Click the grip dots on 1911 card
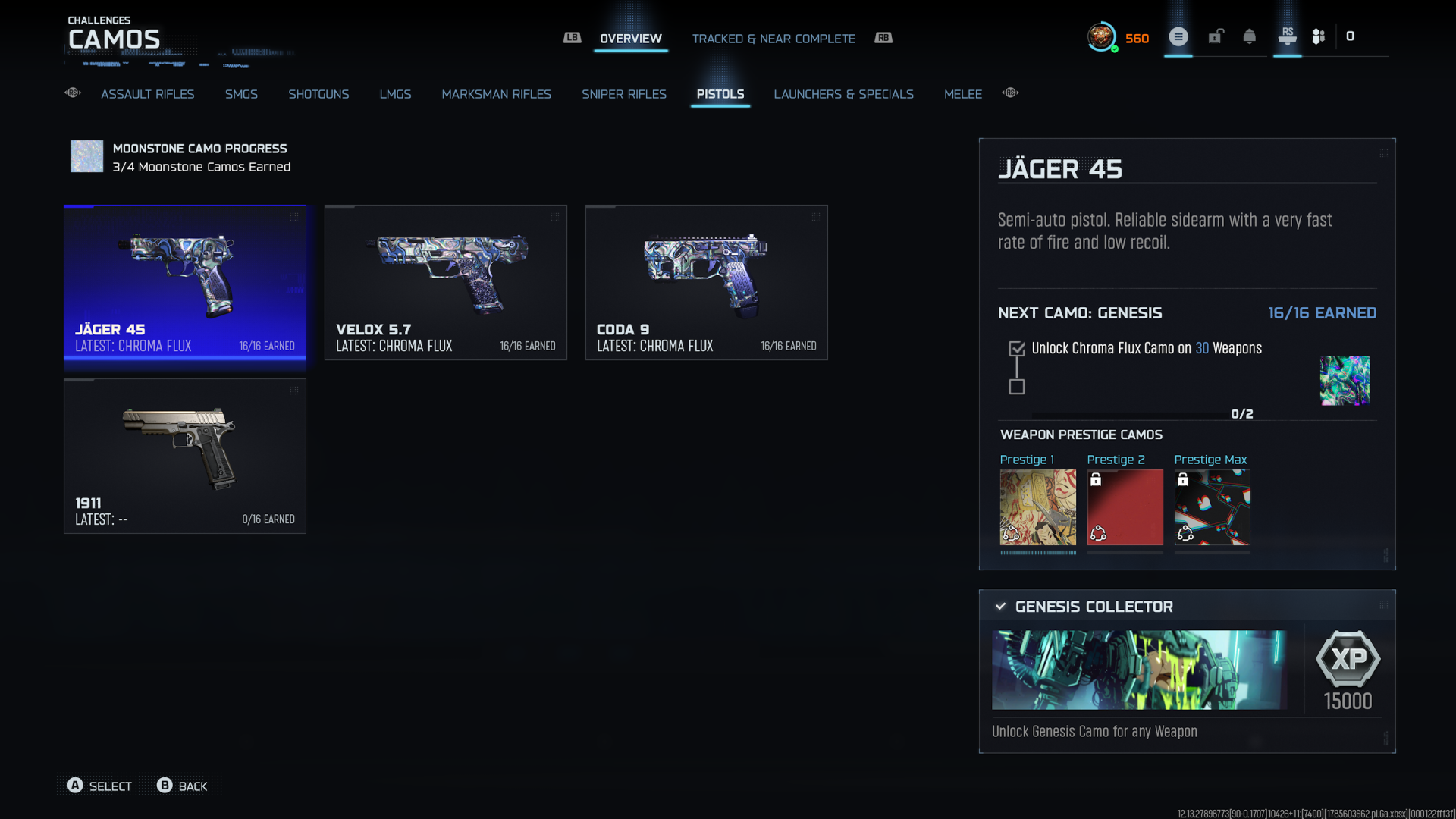1456x819 pixels. coord(294,391)
